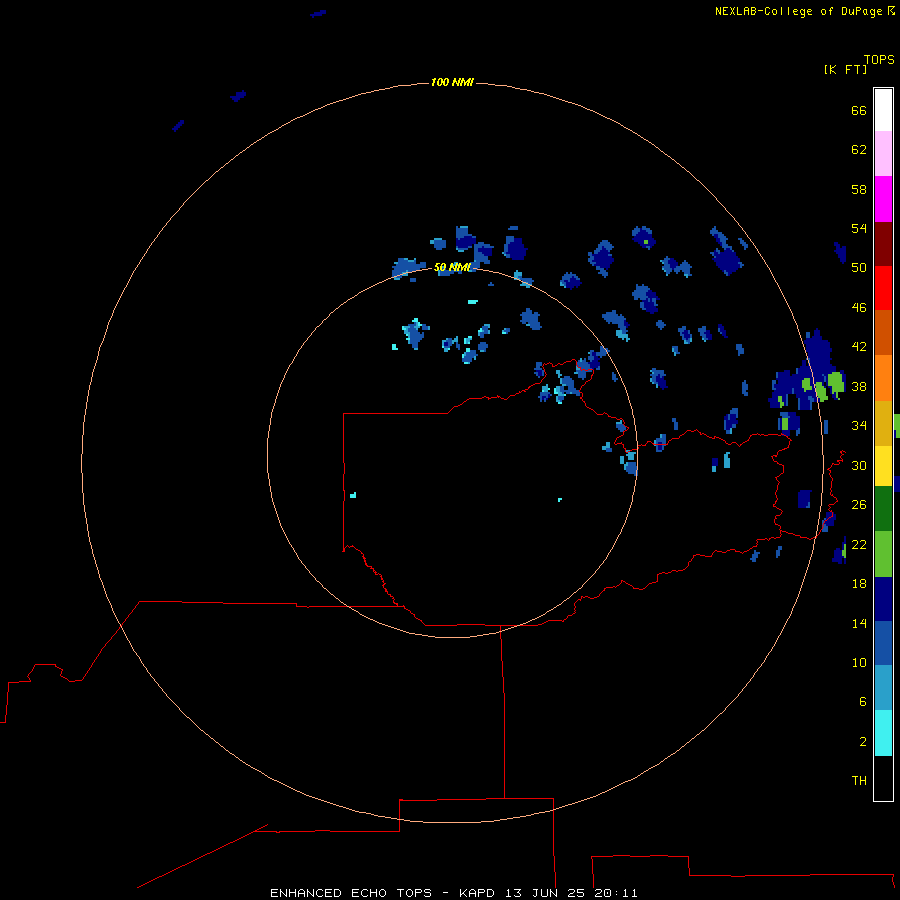Viewport: 900px width, 900px height.
Task: Click the legend value 6
Action: [863, 701]
